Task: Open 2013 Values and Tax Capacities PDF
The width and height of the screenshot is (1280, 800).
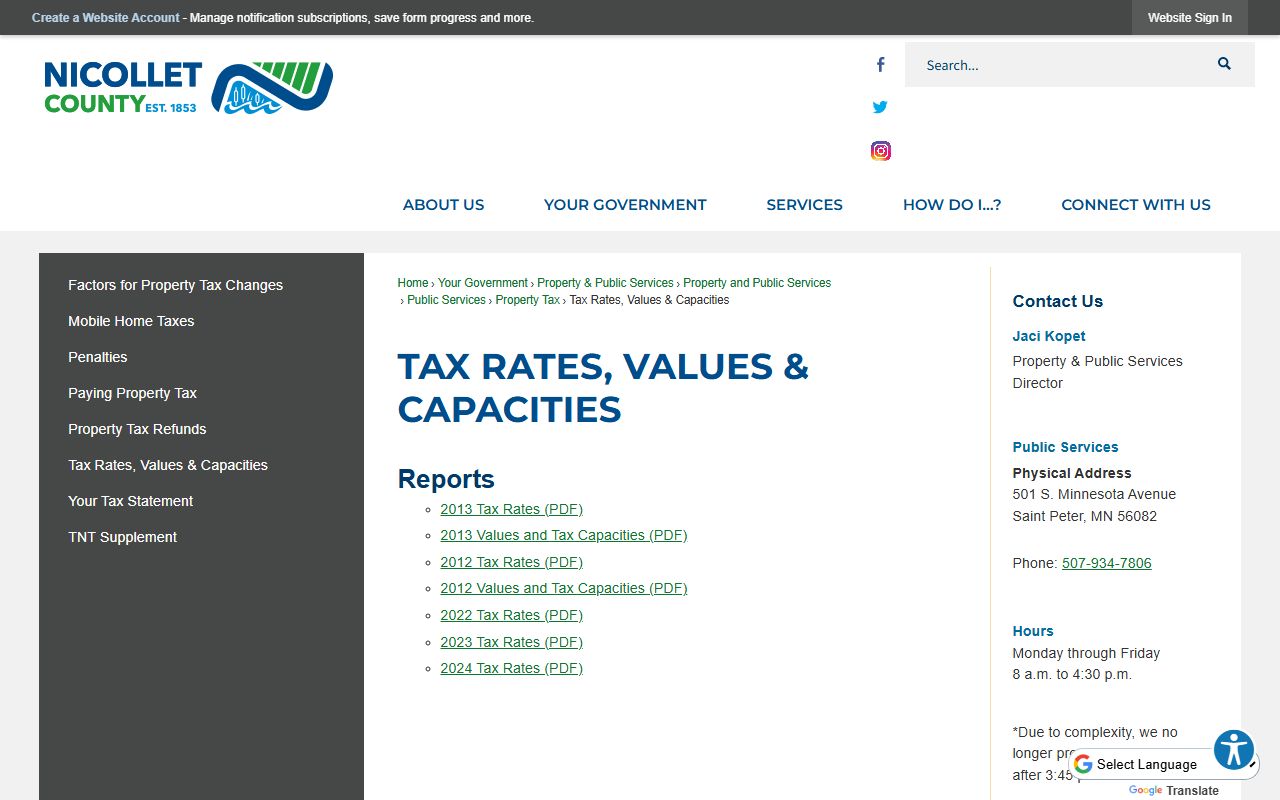Action: [x=563, y=535]
